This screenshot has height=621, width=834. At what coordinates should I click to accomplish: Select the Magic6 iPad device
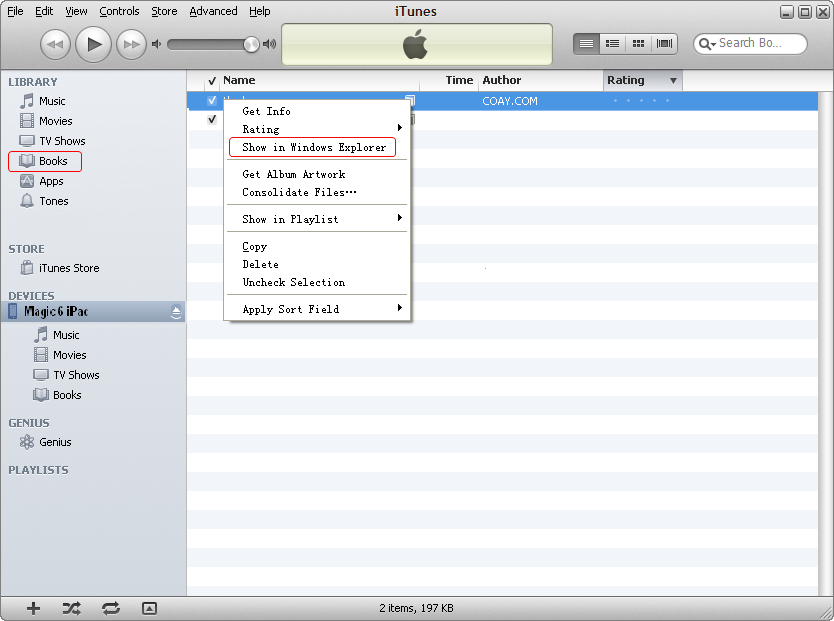click(x=56, y=312)
